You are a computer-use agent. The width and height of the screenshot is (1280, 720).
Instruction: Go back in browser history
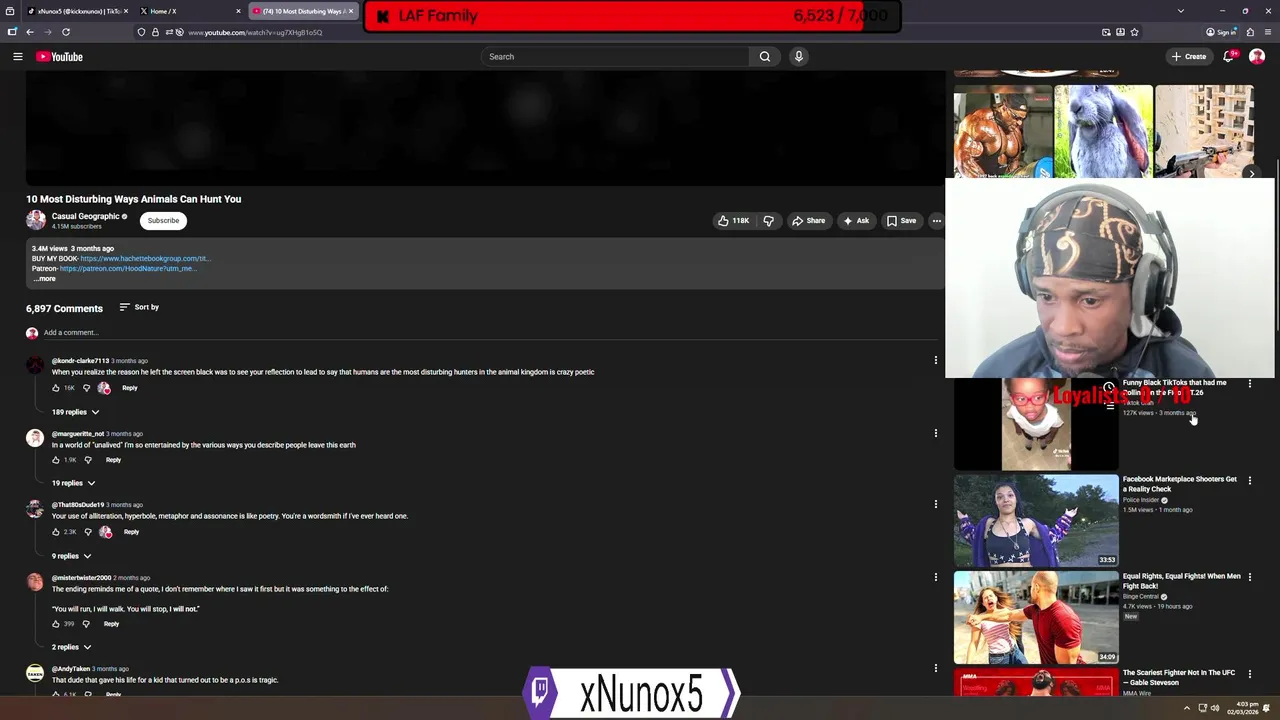coord(30,32)
